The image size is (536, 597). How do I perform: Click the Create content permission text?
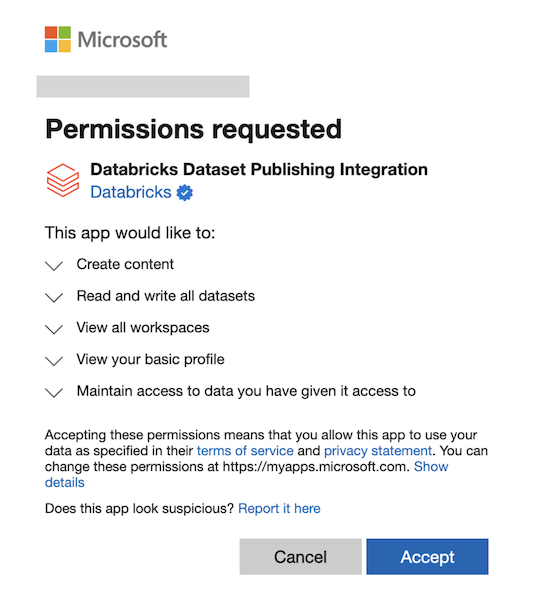(x=125, y=264)
